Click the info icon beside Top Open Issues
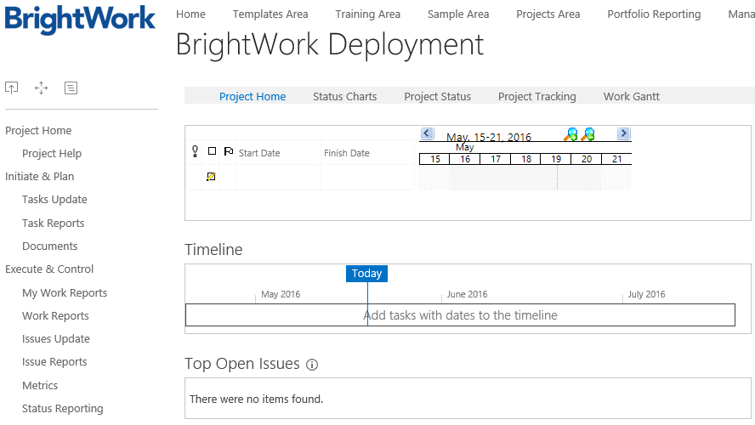Viewport: 755px width, 425px height. (312, 365)
